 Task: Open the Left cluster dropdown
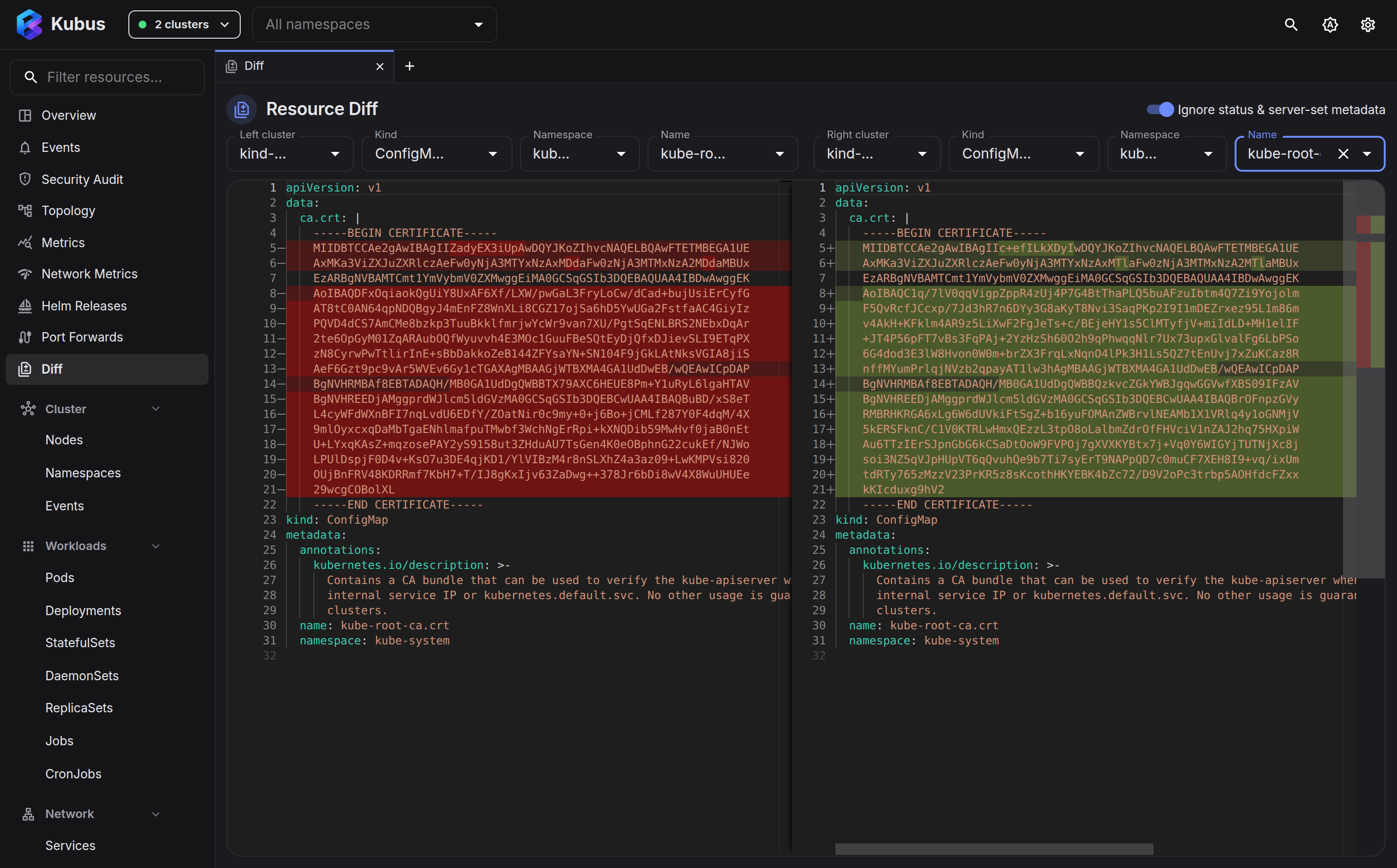(x=290, y=153)
